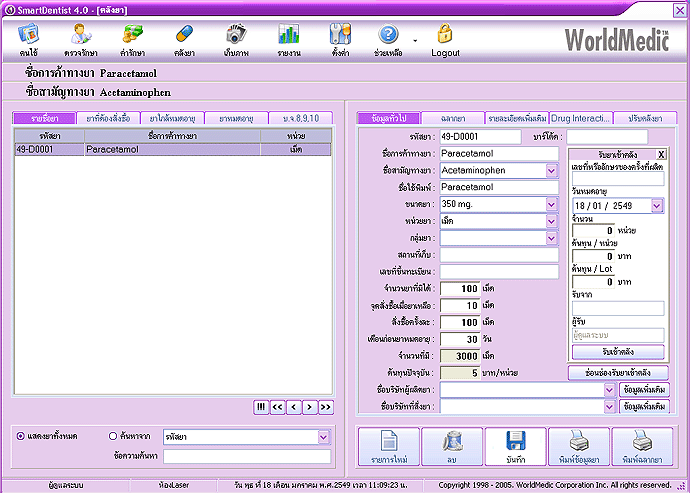Image resolution: width=690 pixels, height=493 pixels.
Task: Click the delete recycle bin button
Action: tap(452, 446)
